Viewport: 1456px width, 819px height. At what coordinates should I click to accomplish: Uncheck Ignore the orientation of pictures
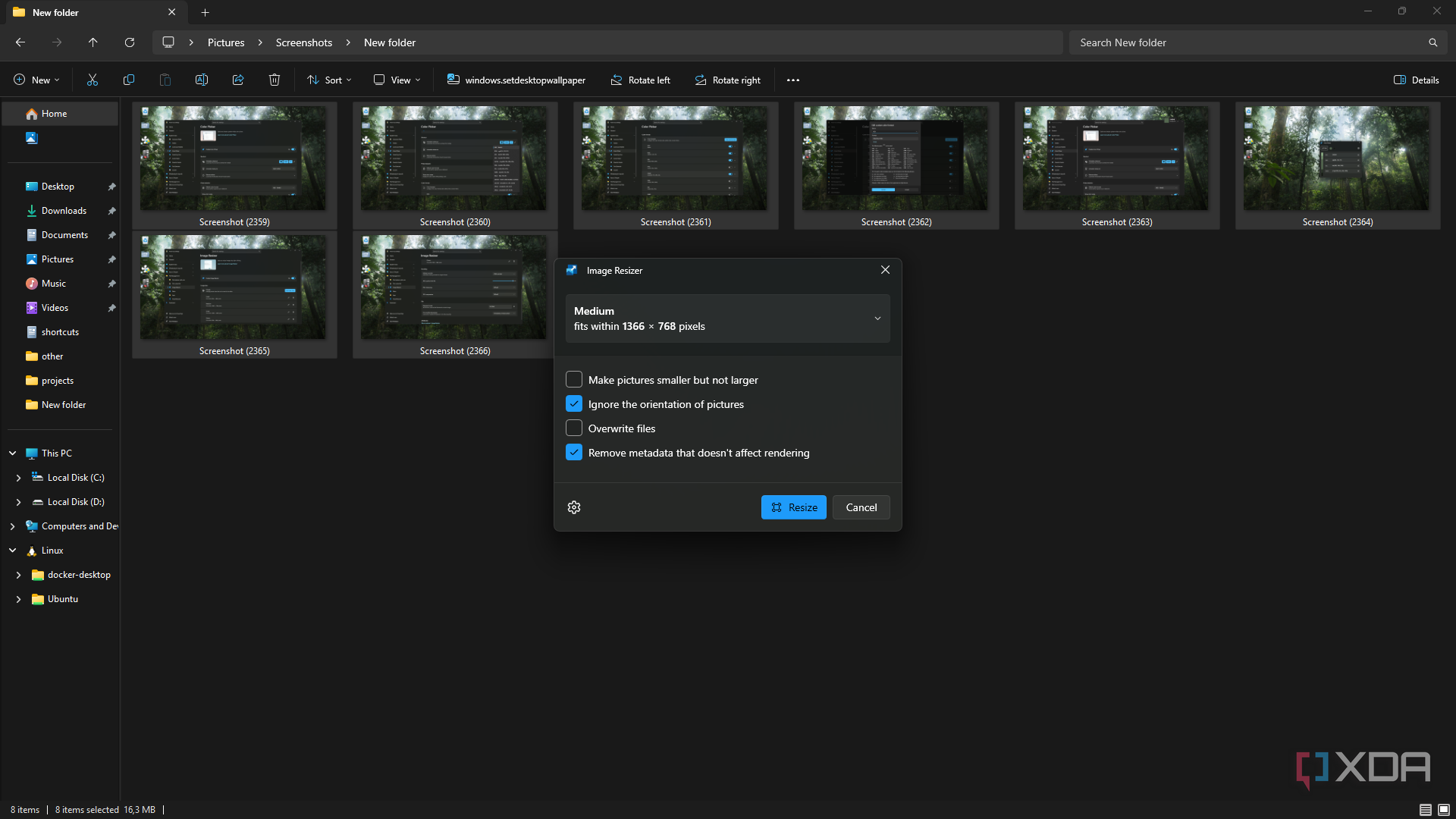[x=574, y=403]
